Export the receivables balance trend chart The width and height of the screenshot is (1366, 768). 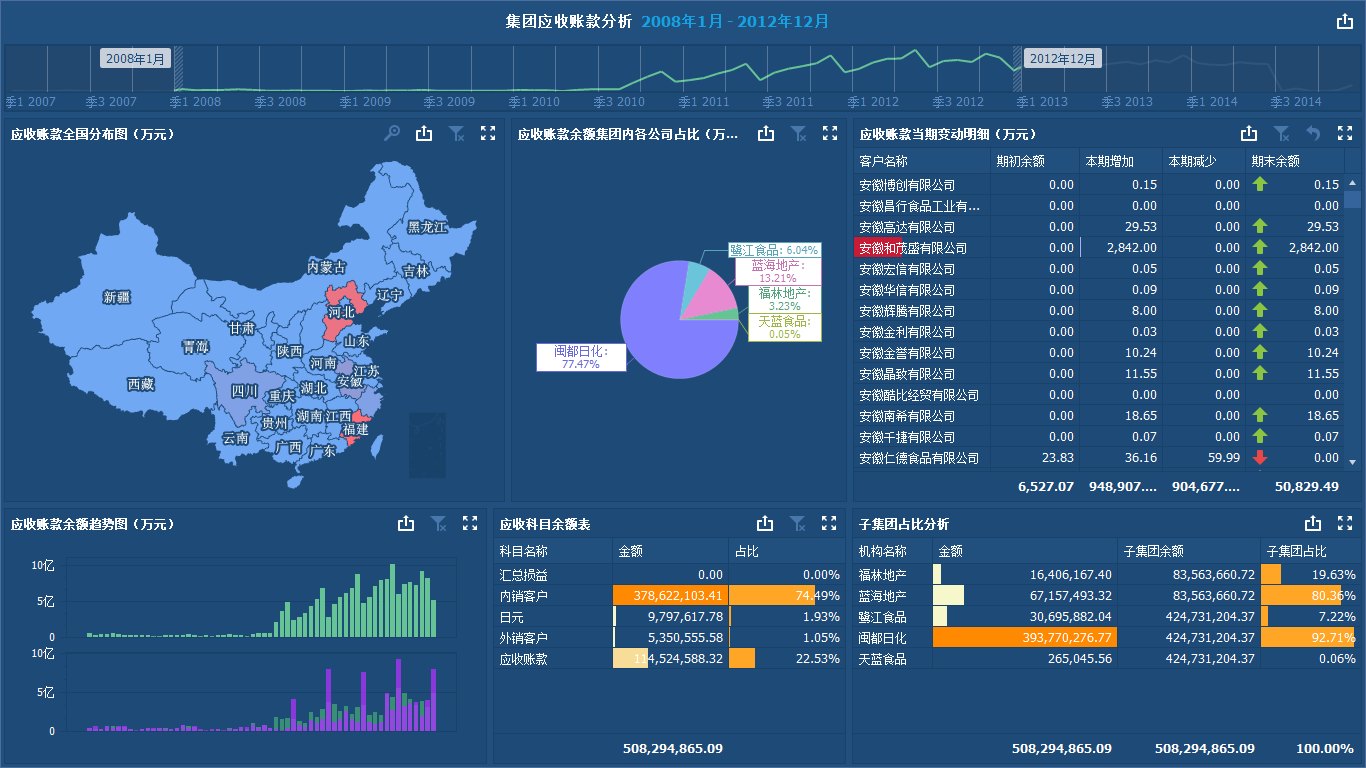coord(406,523)
